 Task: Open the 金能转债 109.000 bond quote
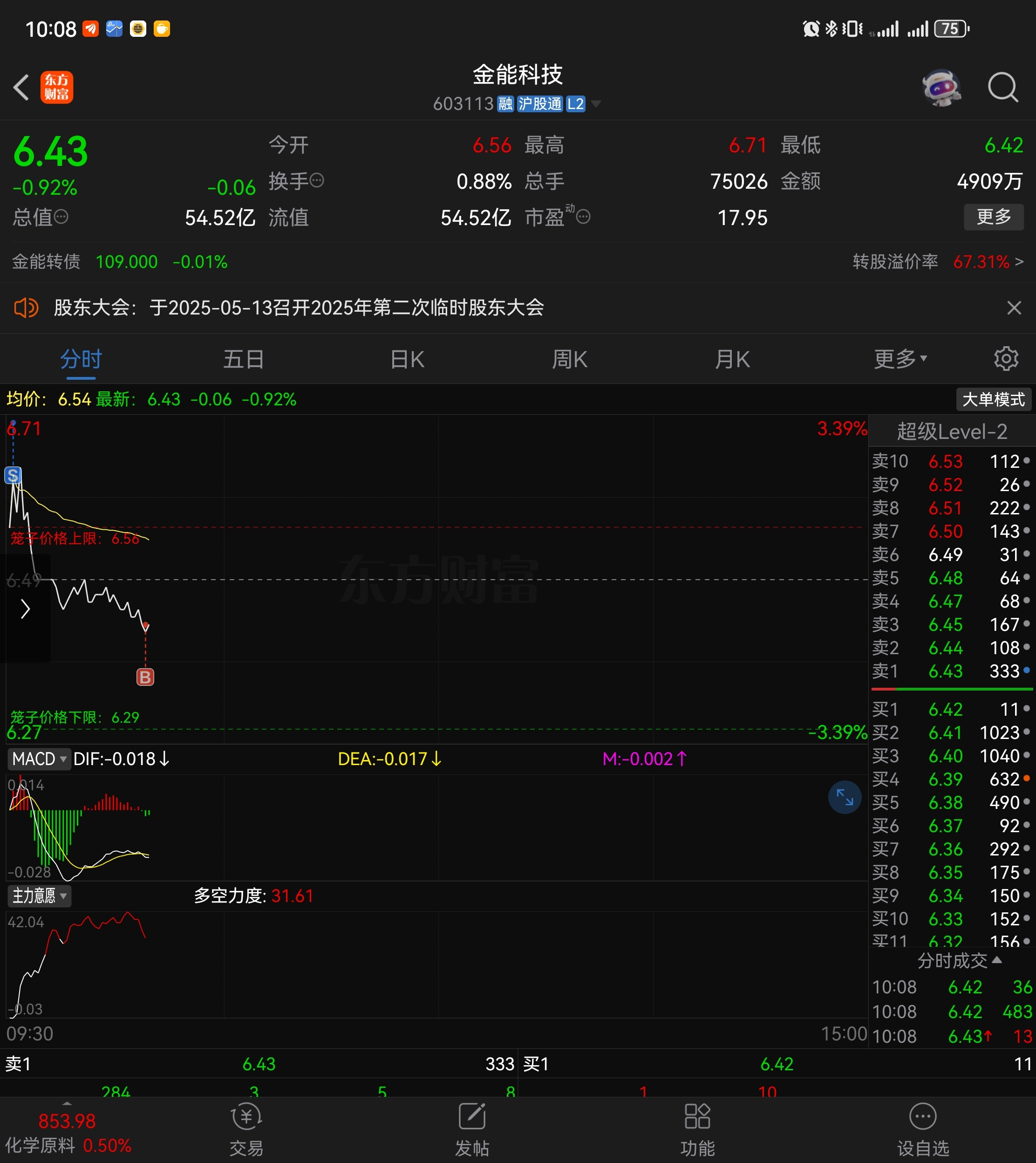(x=120, y=262)
